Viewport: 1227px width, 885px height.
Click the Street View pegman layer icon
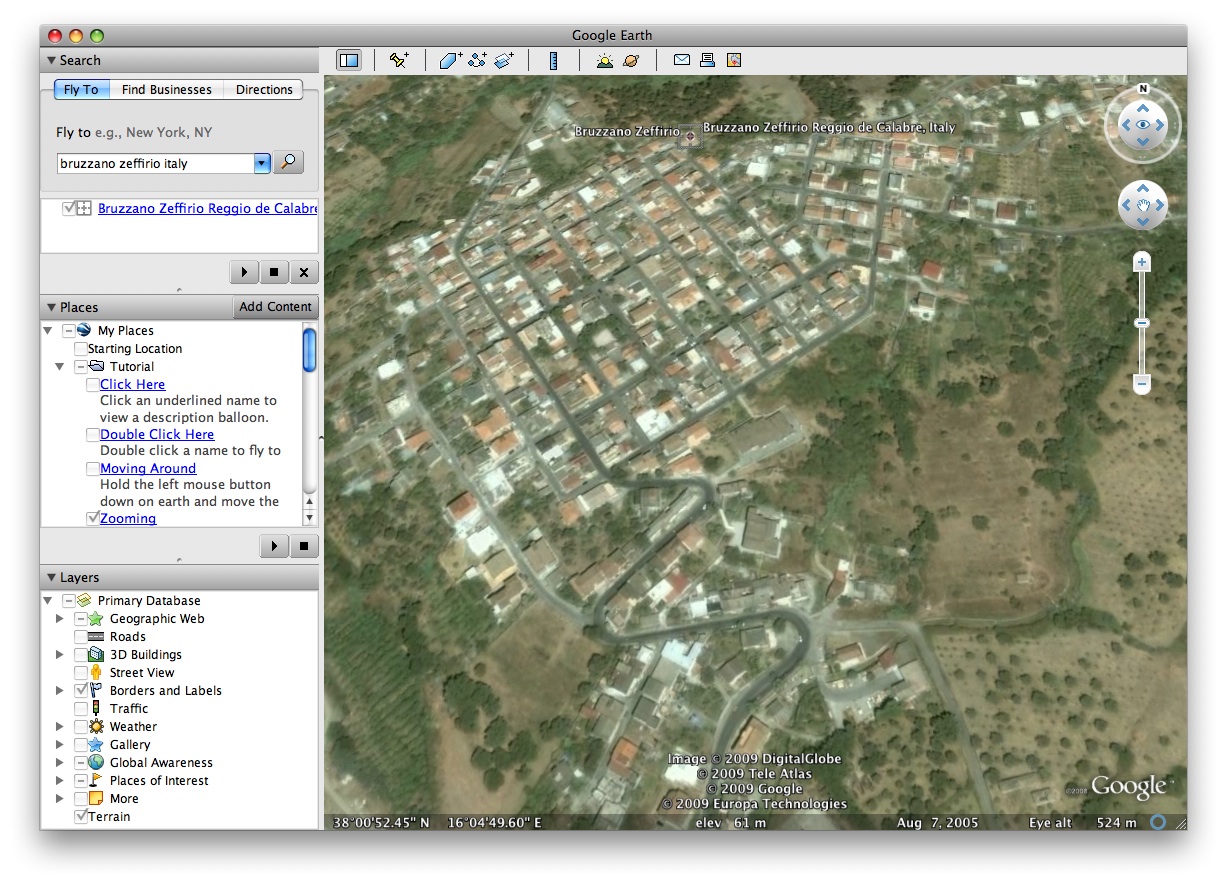coord(96,673)
